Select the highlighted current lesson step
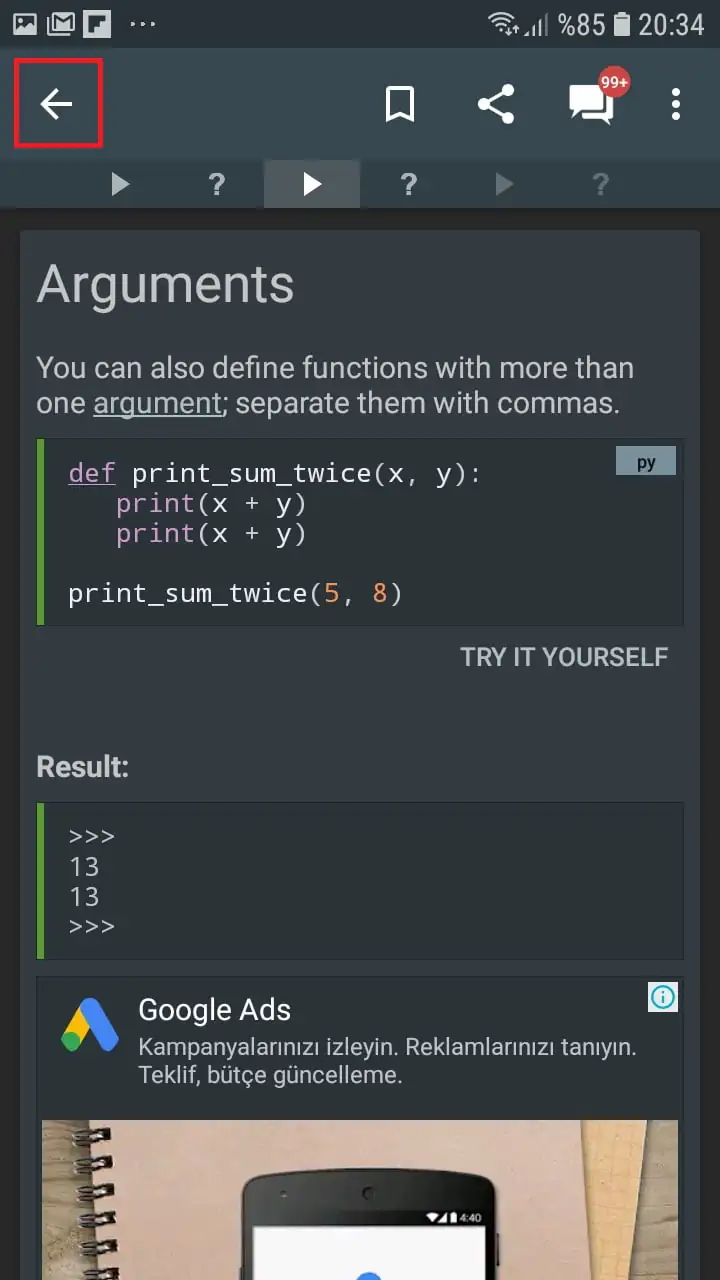The width and height of the screenshot is (720, 1280). click(x=312, y=184)
